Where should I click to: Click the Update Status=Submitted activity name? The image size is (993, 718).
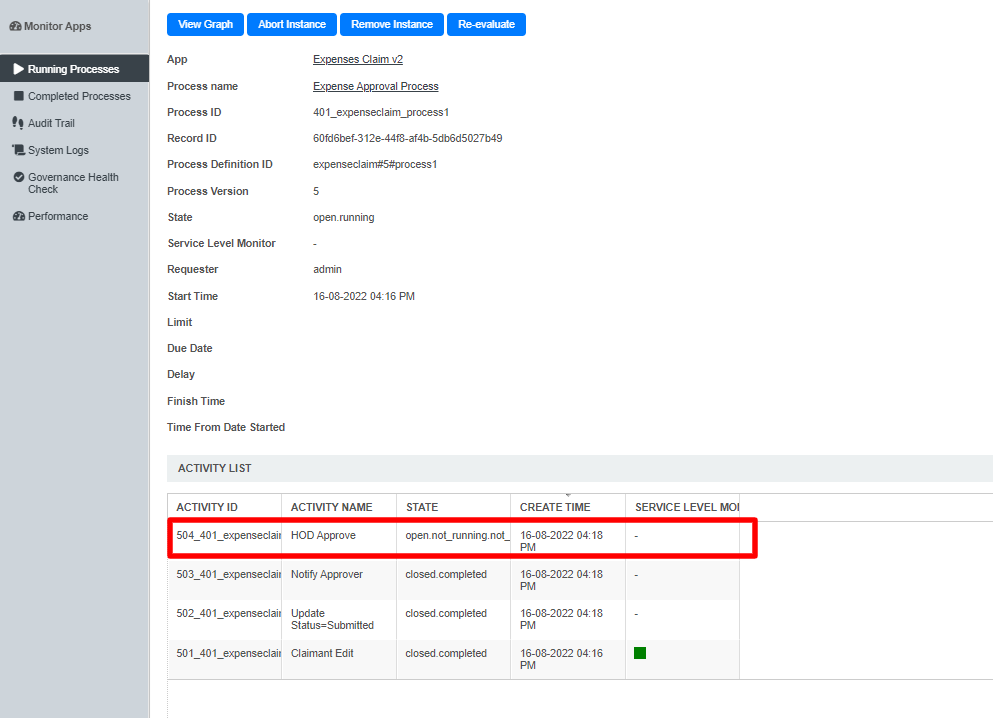click(x=332, y=619)
